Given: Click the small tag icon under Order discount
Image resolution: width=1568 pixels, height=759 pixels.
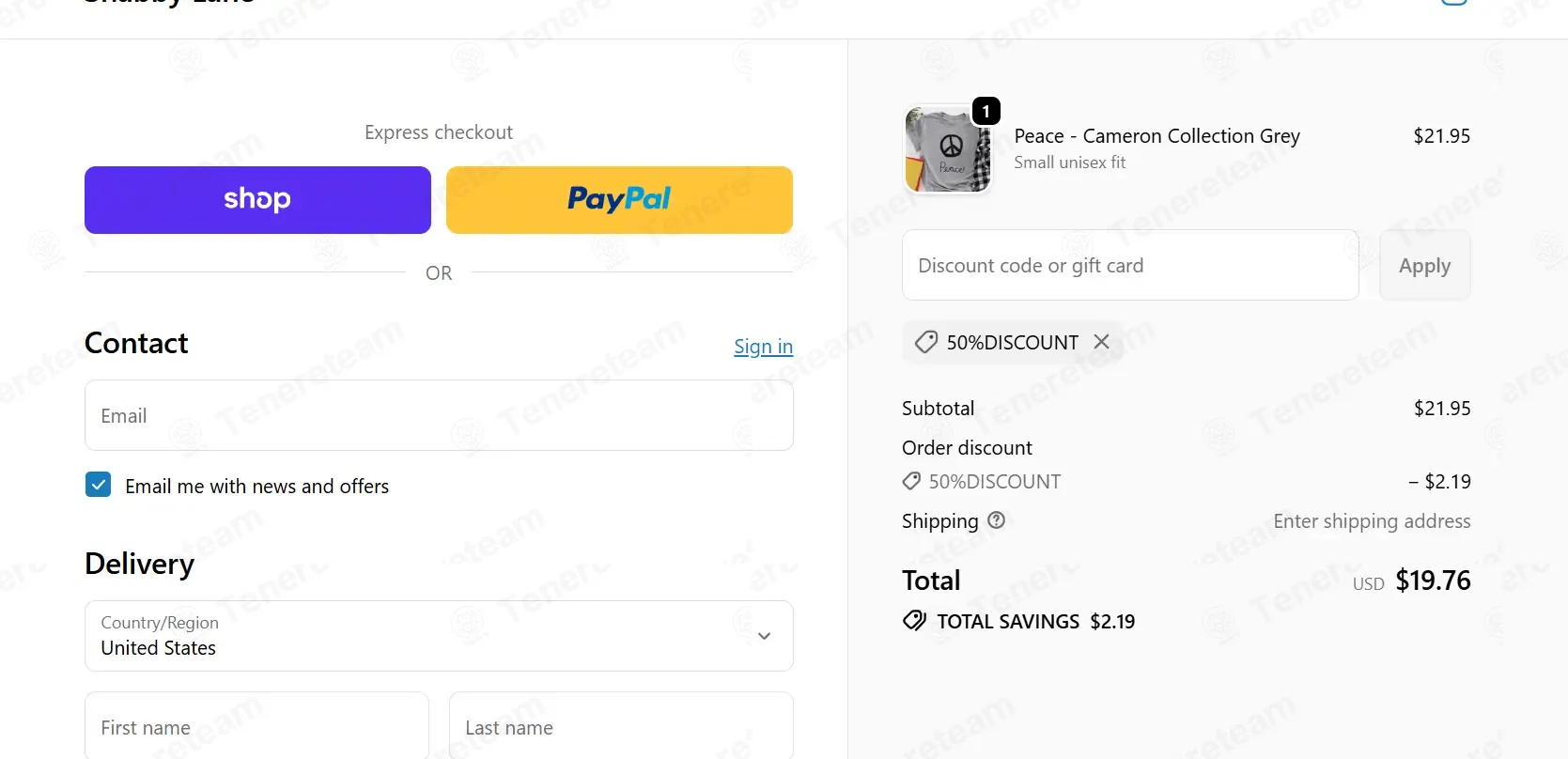Looking at the screenshot, I should [911, 481].
